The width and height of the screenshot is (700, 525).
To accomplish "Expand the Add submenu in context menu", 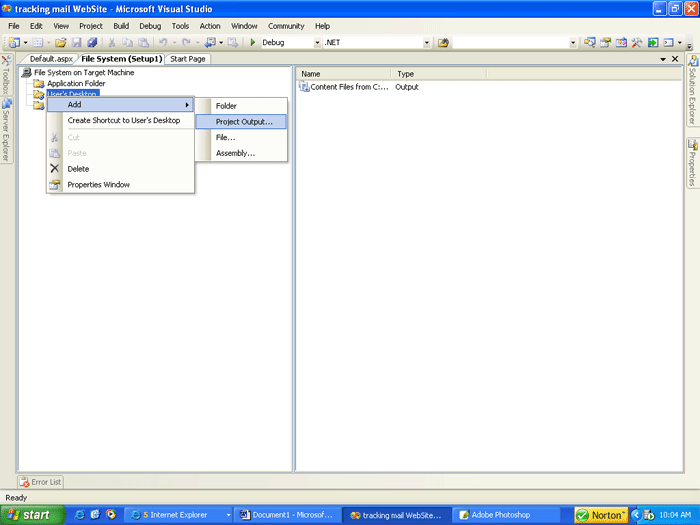I will 120,104.
